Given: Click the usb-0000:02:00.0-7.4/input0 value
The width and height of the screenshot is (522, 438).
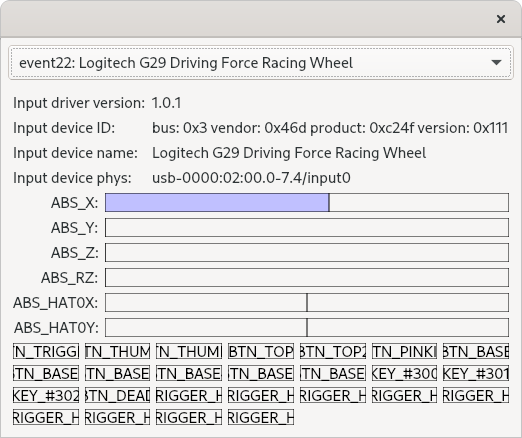Looking at the screenshot, I should click(x=251, y=178).
